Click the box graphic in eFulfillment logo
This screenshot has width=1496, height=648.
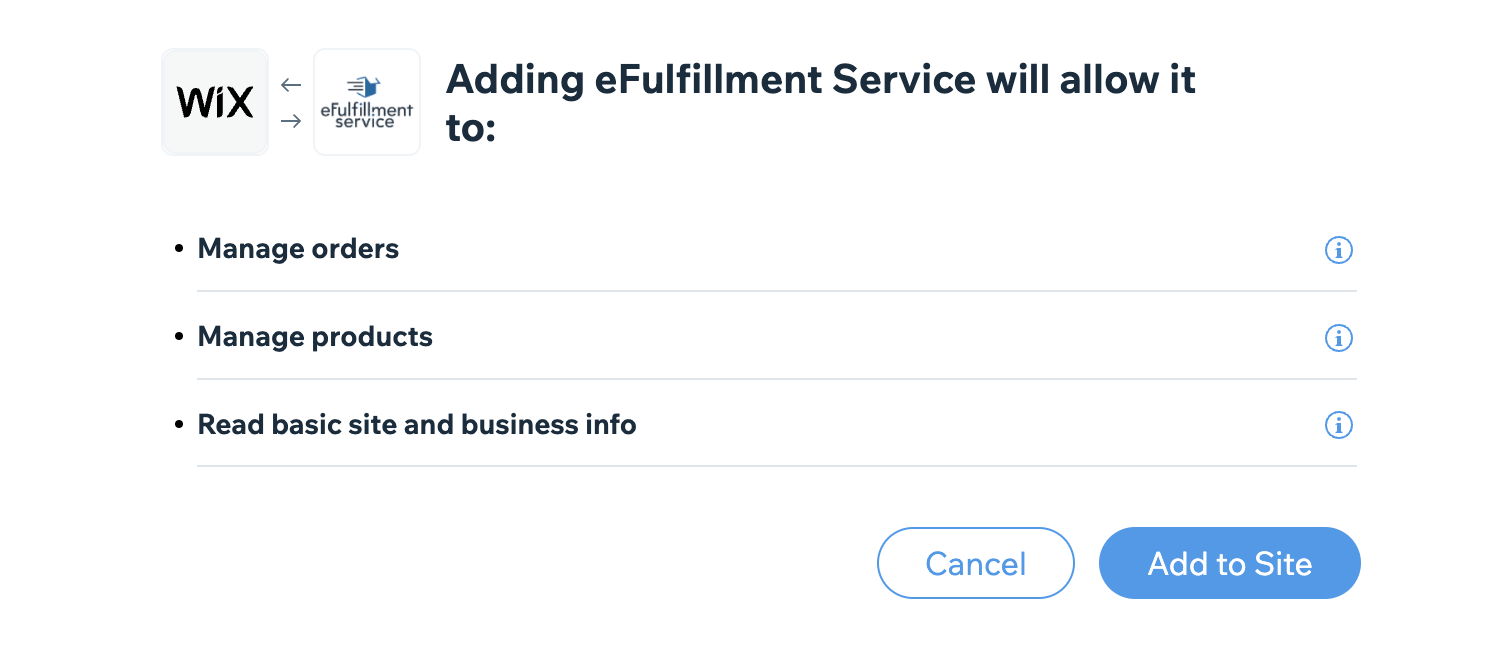366,88
